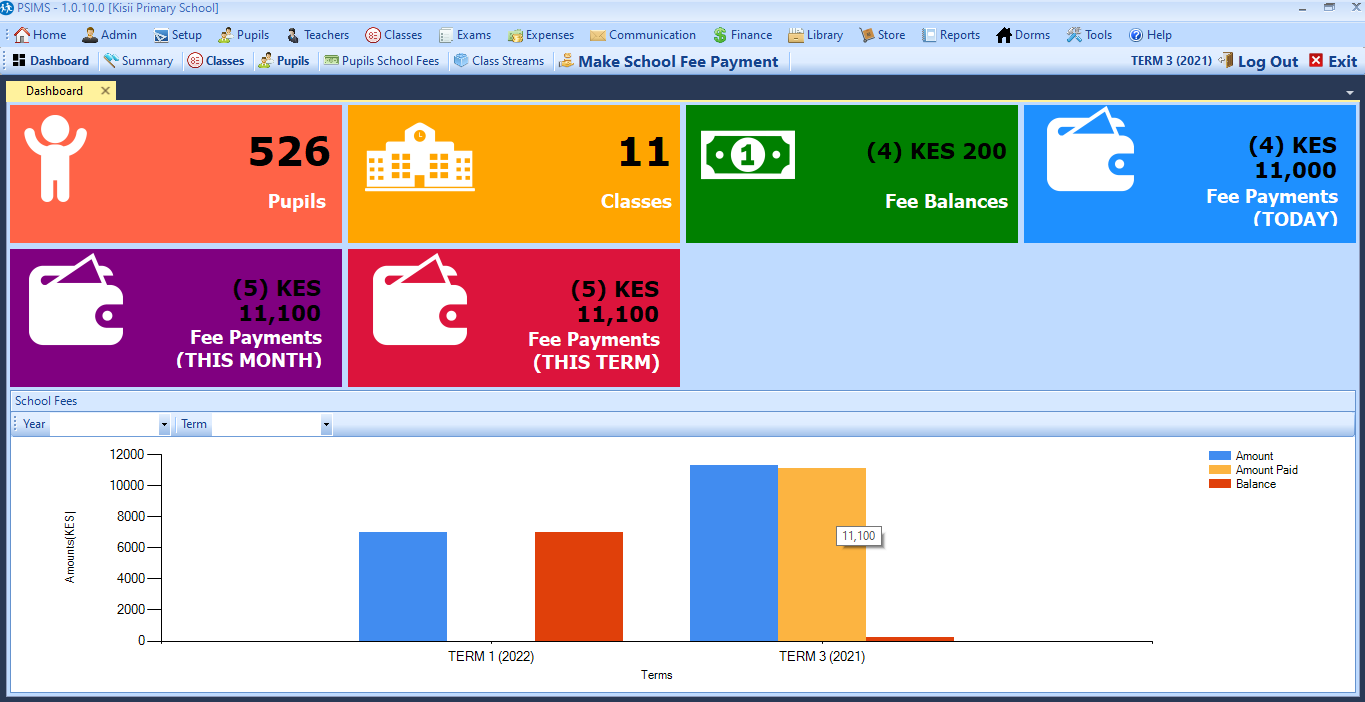Click the Exit button
Screen dimensions: 1365x702
pyautogui.click(x=1333, y=61)
